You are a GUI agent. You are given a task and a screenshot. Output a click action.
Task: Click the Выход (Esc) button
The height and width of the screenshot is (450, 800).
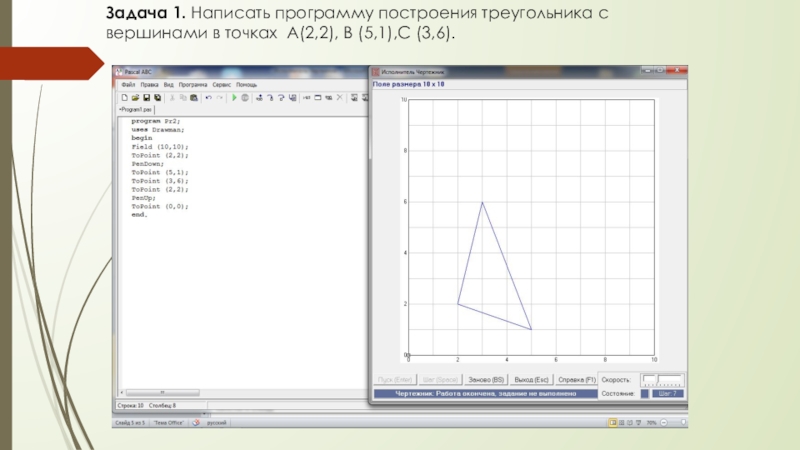[531, 380]
